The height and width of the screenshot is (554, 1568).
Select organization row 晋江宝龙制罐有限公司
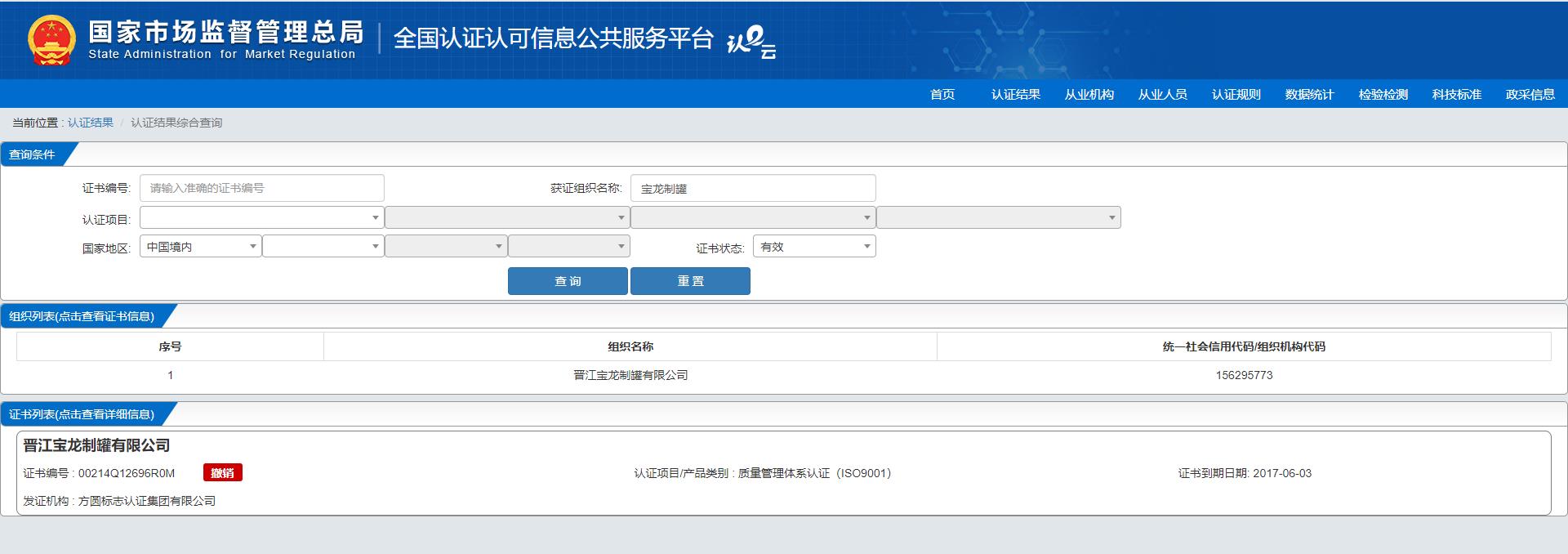630,375
